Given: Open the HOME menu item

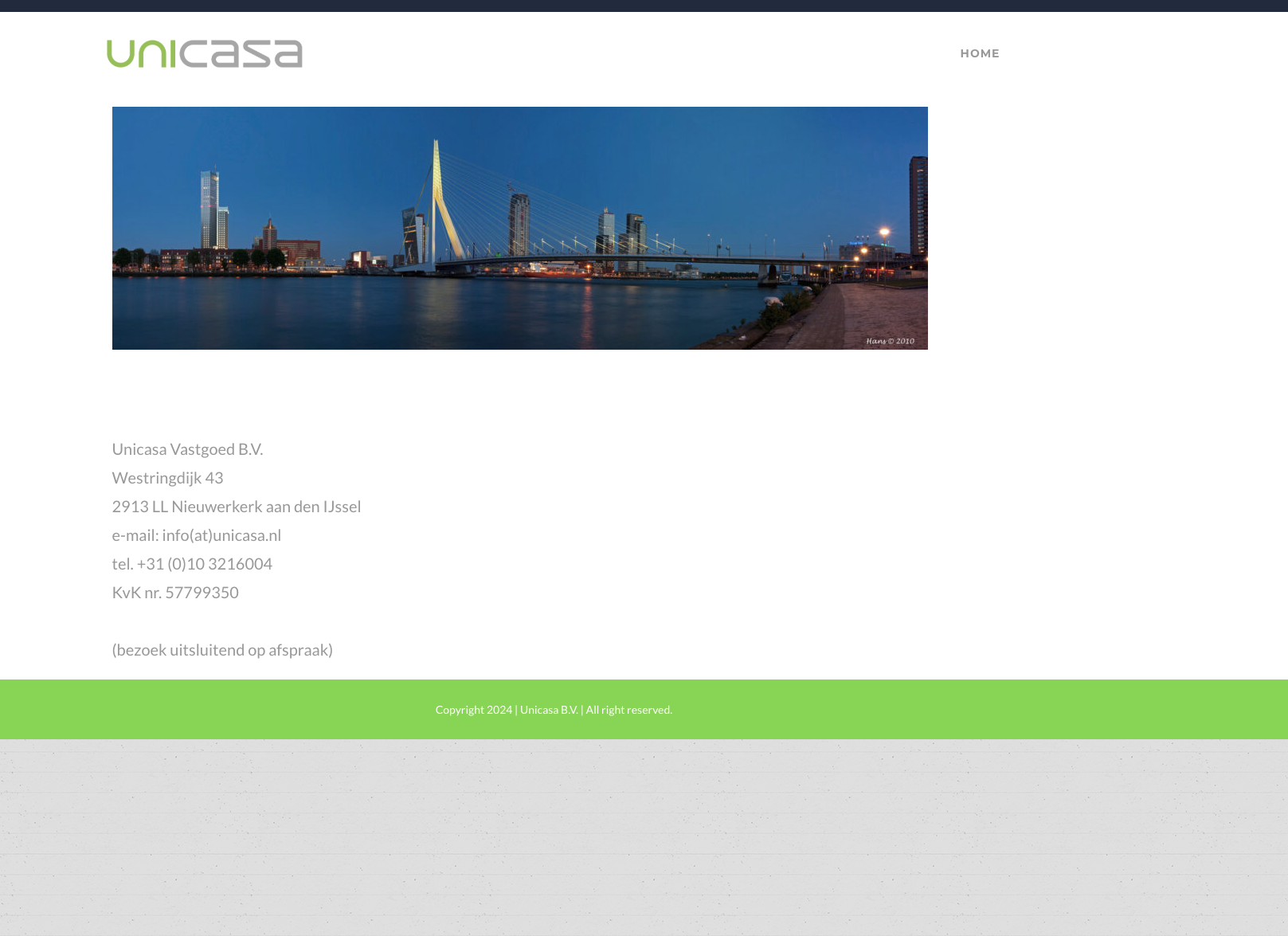Looking at the screenshot, I should [x=980, y=53].
